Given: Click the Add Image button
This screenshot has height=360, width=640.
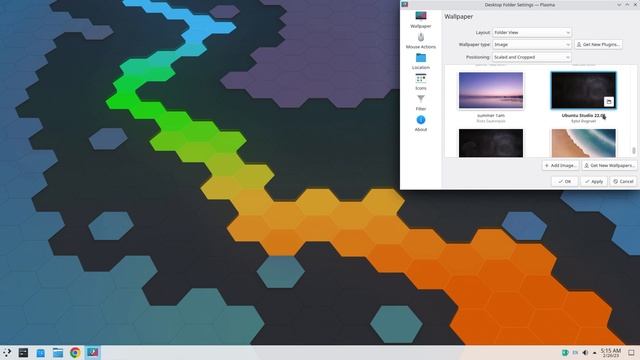Looking at the screenshot, I should pyautogui.click(x=560, y=165).
